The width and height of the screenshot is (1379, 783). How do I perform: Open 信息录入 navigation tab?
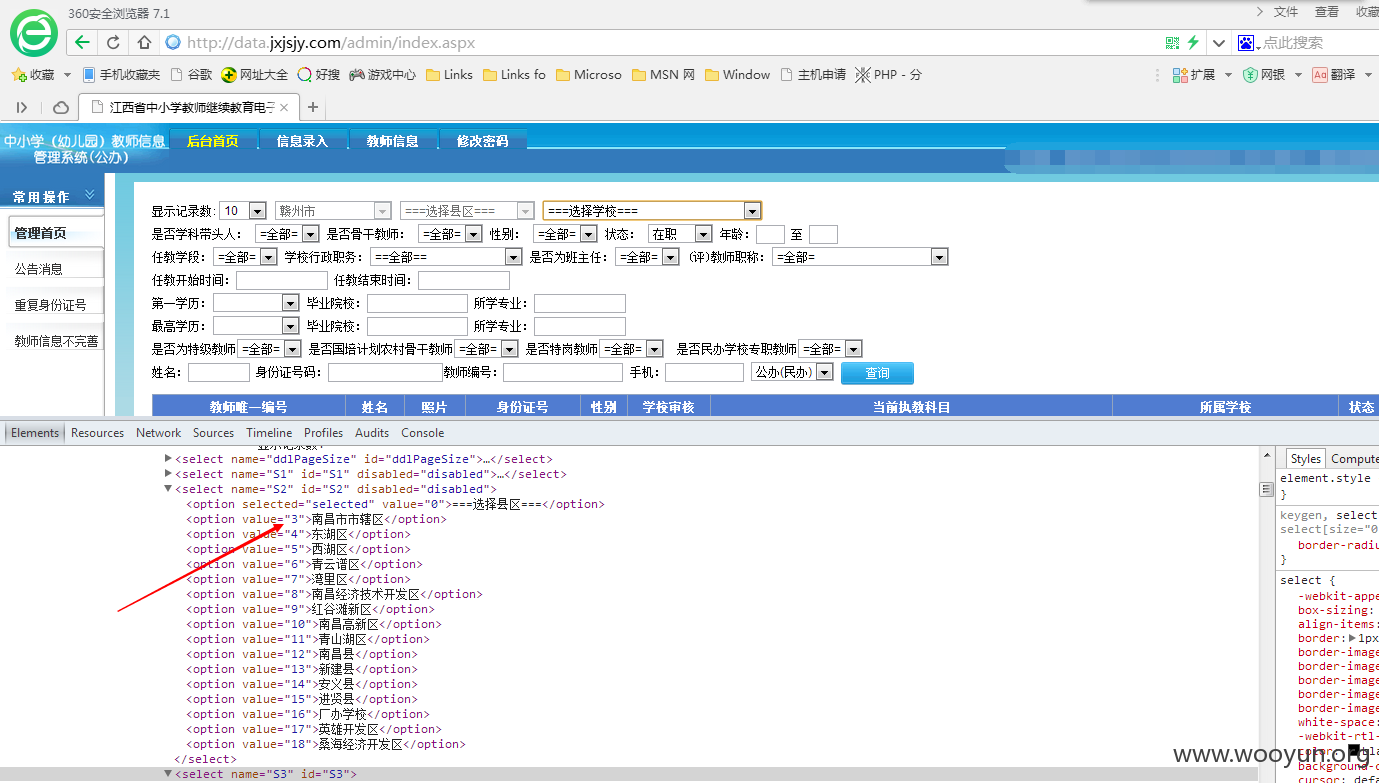(x=302, y=141)
